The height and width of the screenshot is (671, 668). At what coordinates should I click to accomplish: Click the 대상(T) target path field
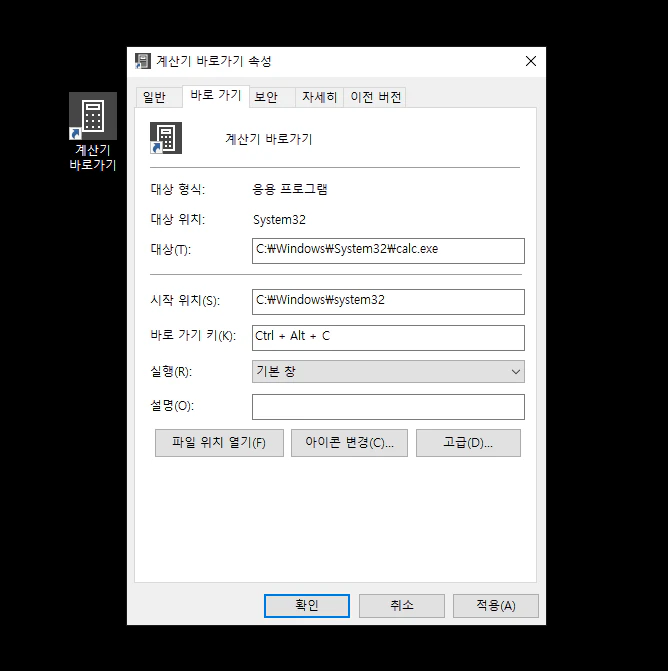coord(388,251)
